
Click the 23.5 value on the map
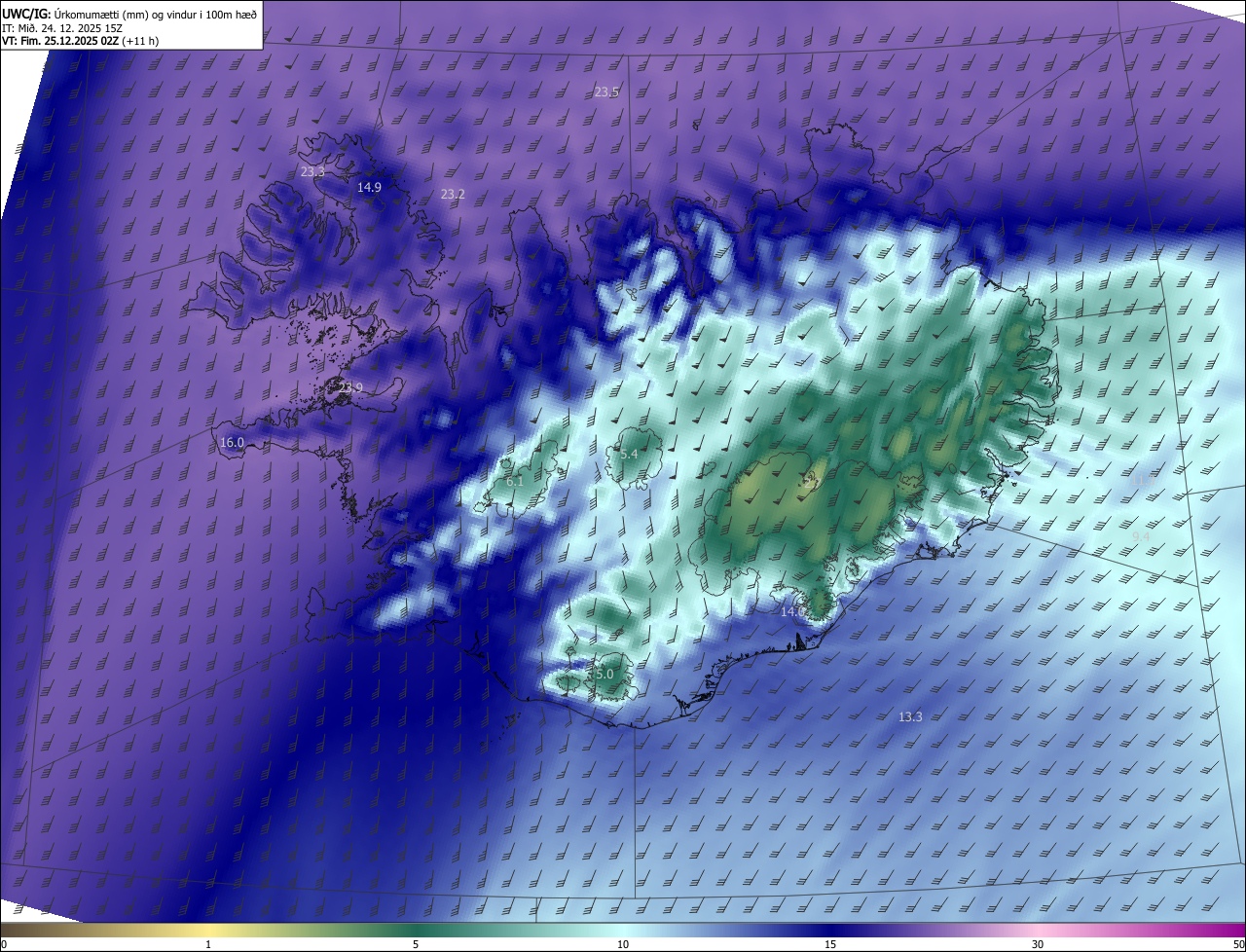tap(606, 92)
